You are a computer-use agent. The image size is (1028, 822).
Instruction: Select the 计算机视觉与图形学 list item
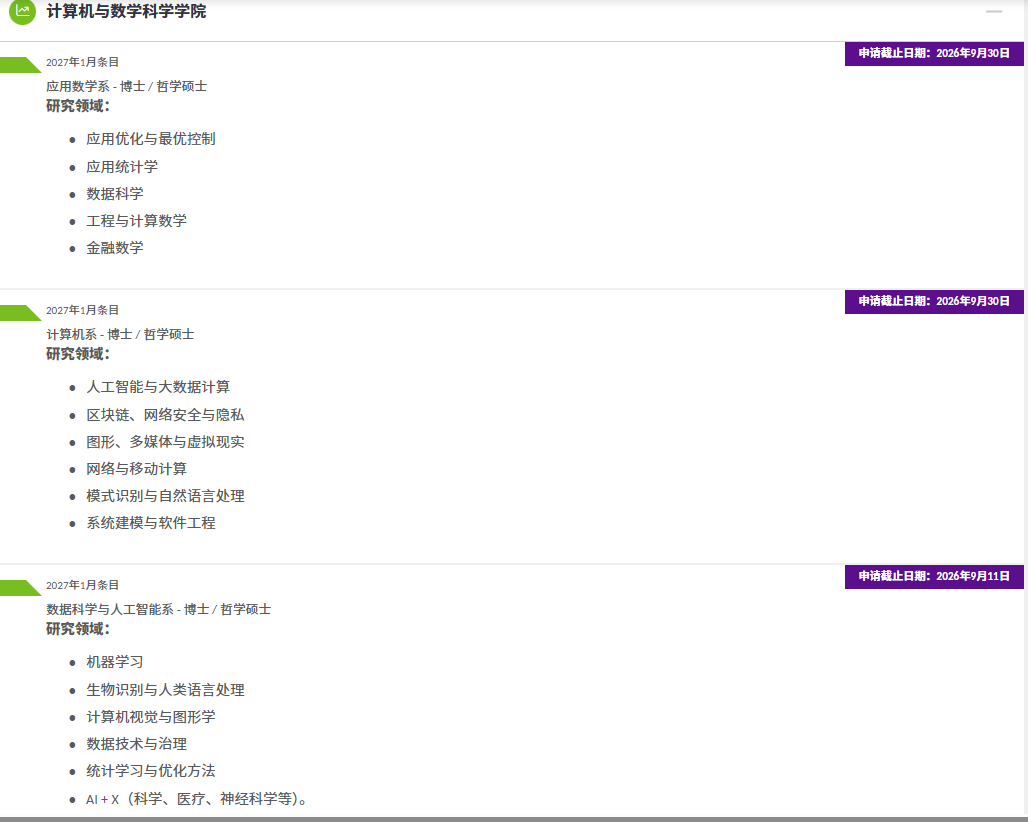click(151, 716)
